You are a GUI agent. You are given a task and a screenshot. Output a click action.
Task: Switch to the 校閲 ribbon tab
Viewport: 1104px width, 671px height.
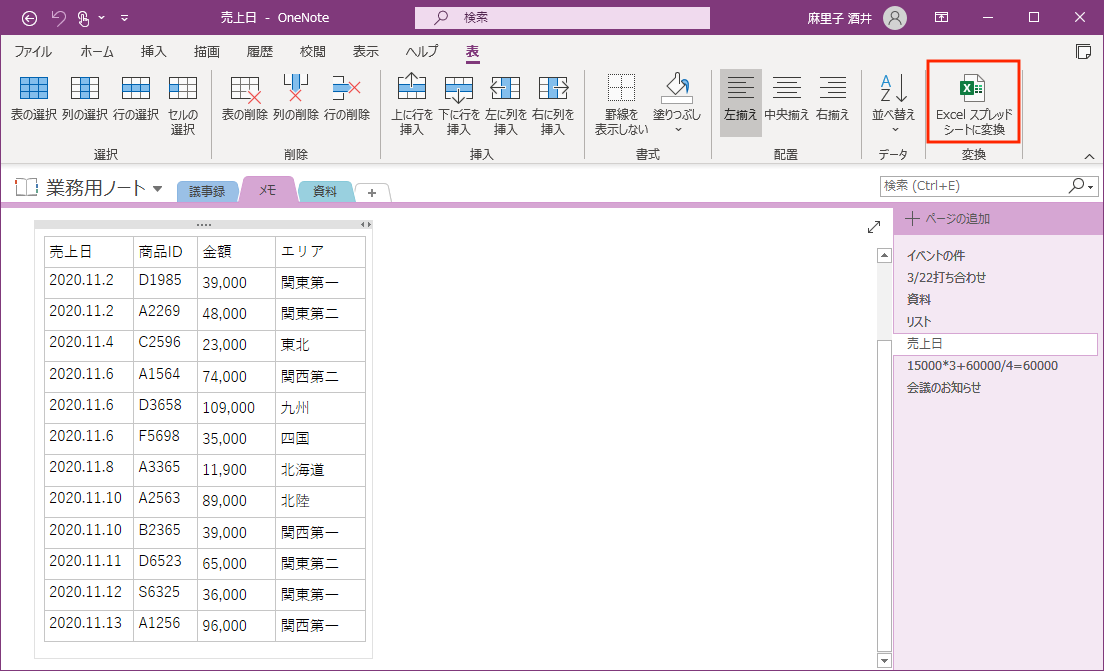click(313, 51)
